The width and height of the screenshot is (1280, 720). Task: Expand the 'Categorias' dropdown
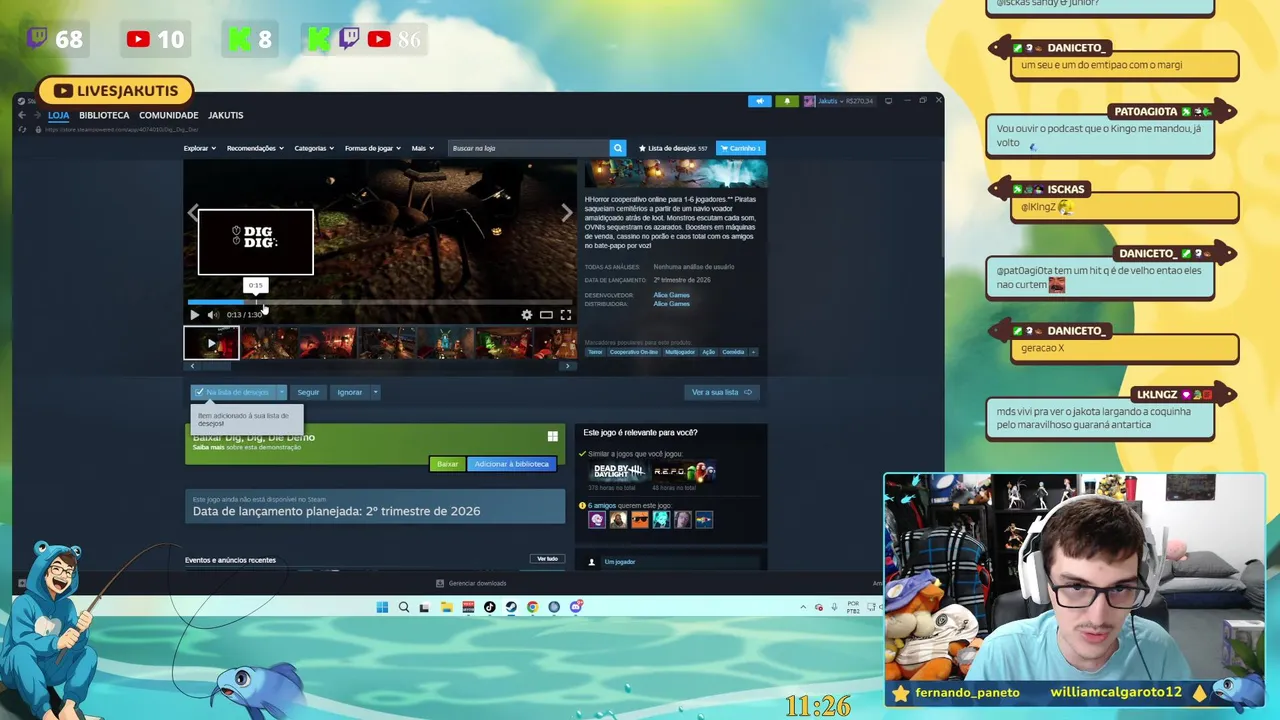[x=314, y=148]
